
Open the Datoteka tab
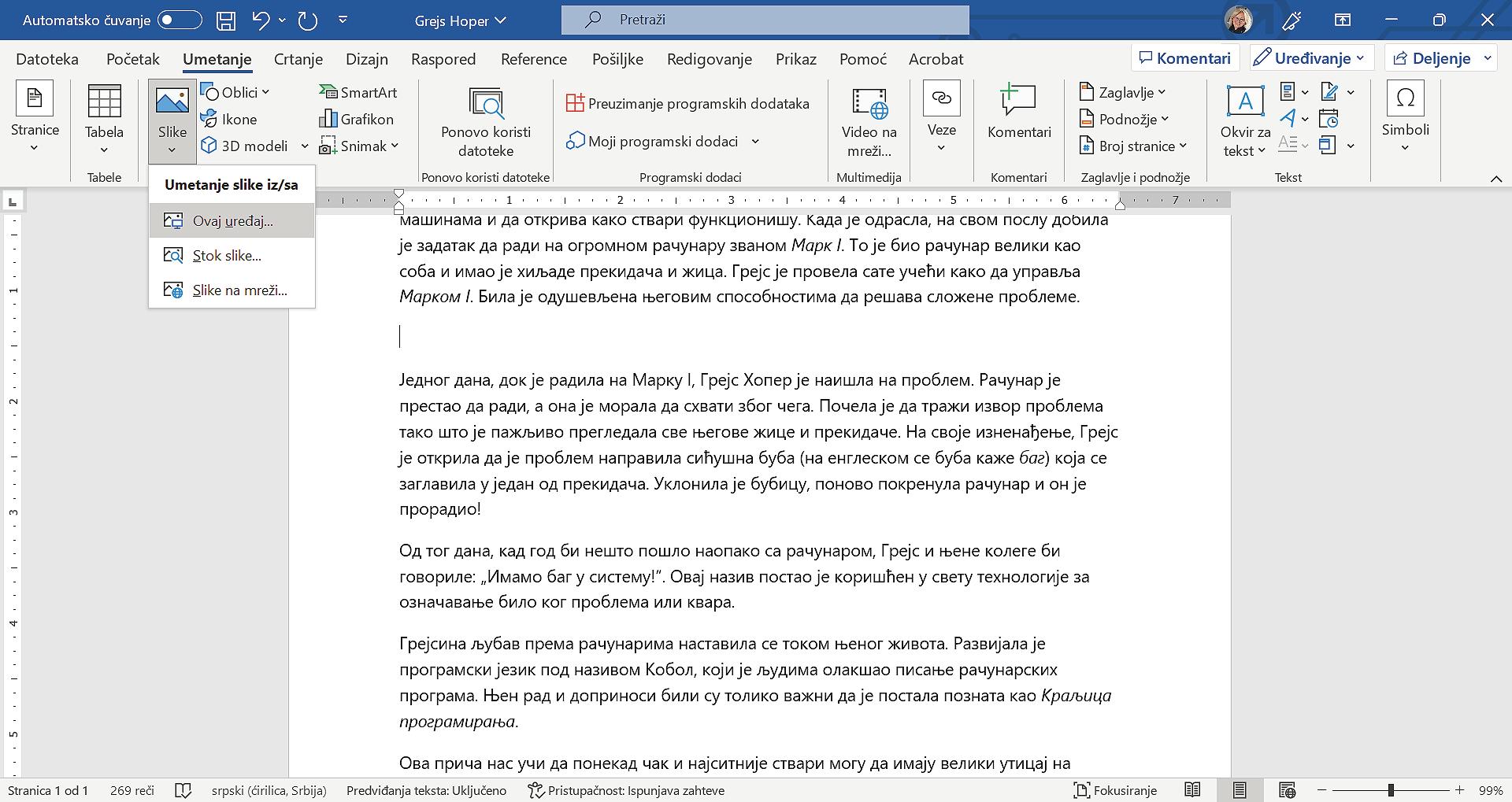[47, 59]
